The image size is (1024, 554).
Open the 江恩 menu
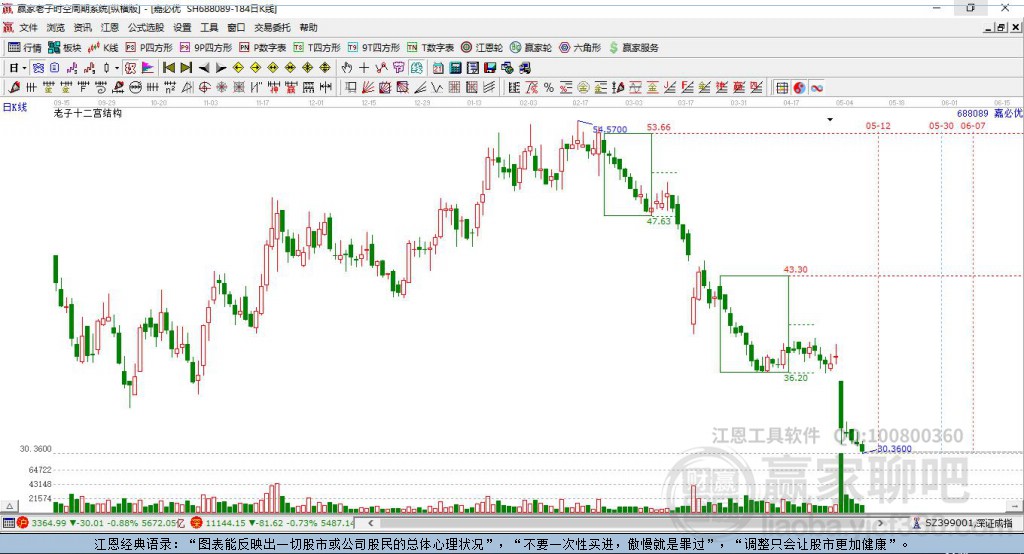(110, 27)
